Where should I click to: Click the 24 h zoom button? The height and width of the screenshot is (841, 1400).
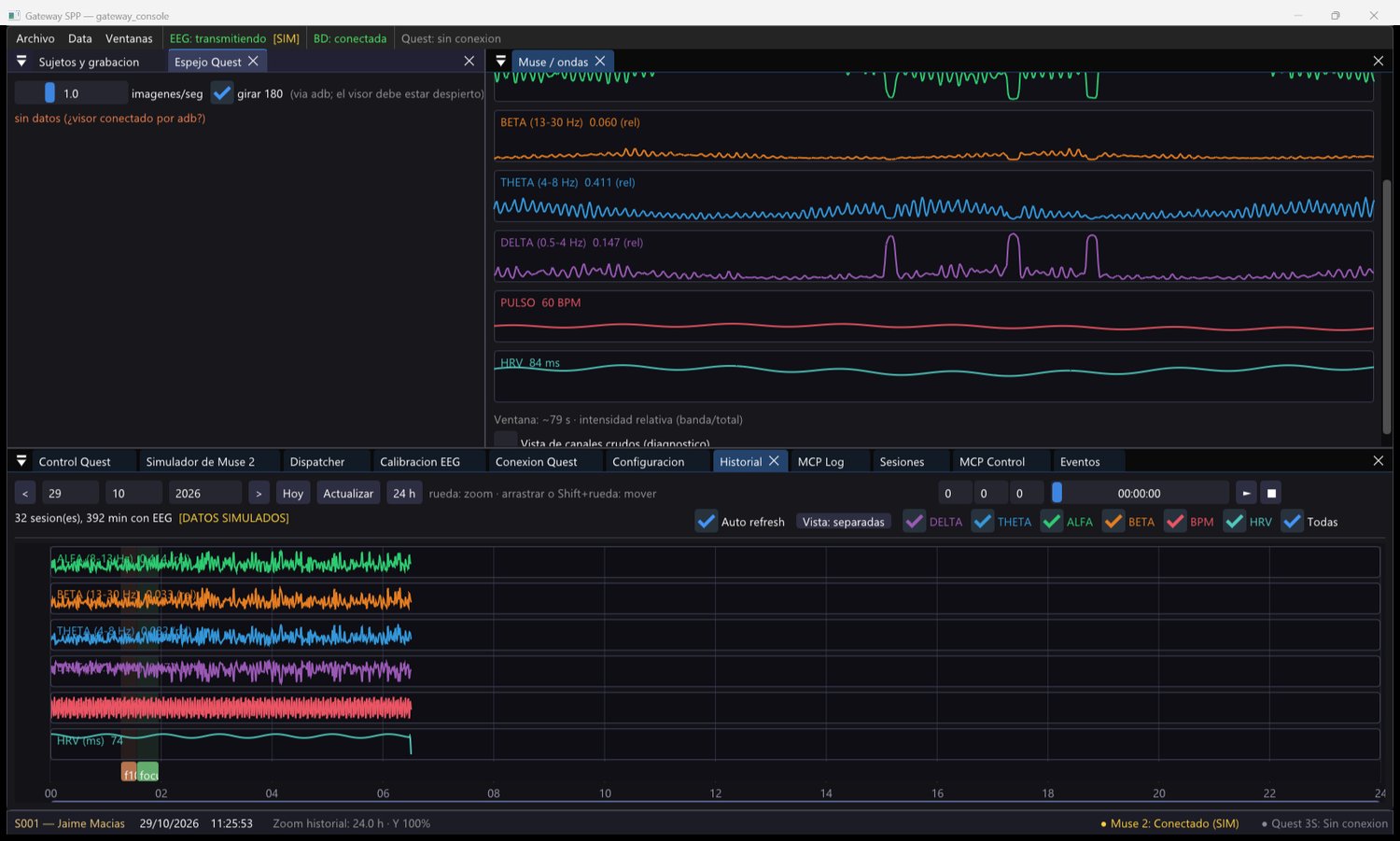[404, 493]
